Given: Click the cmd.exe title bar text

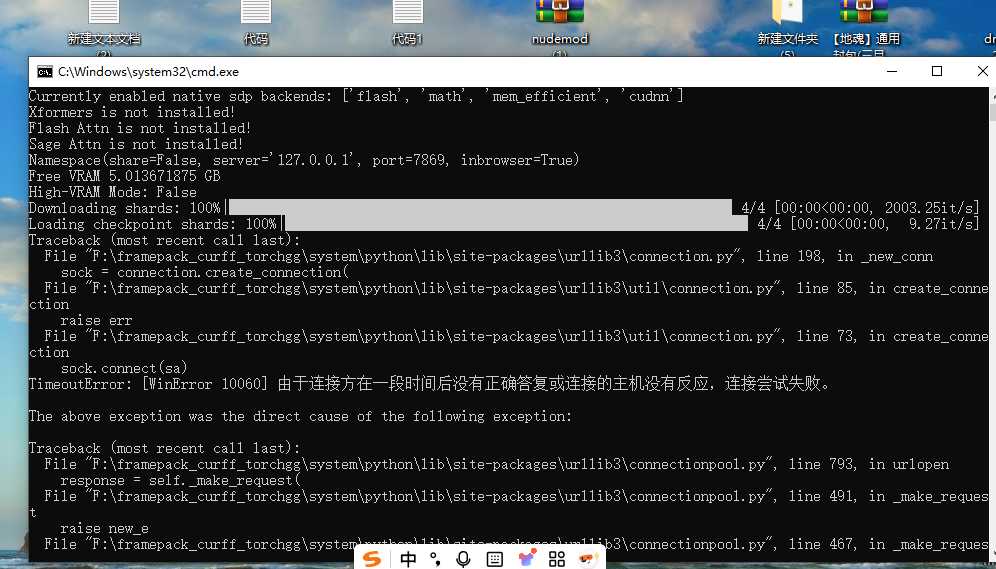Looking at the screenshot, I should point(148,72).
